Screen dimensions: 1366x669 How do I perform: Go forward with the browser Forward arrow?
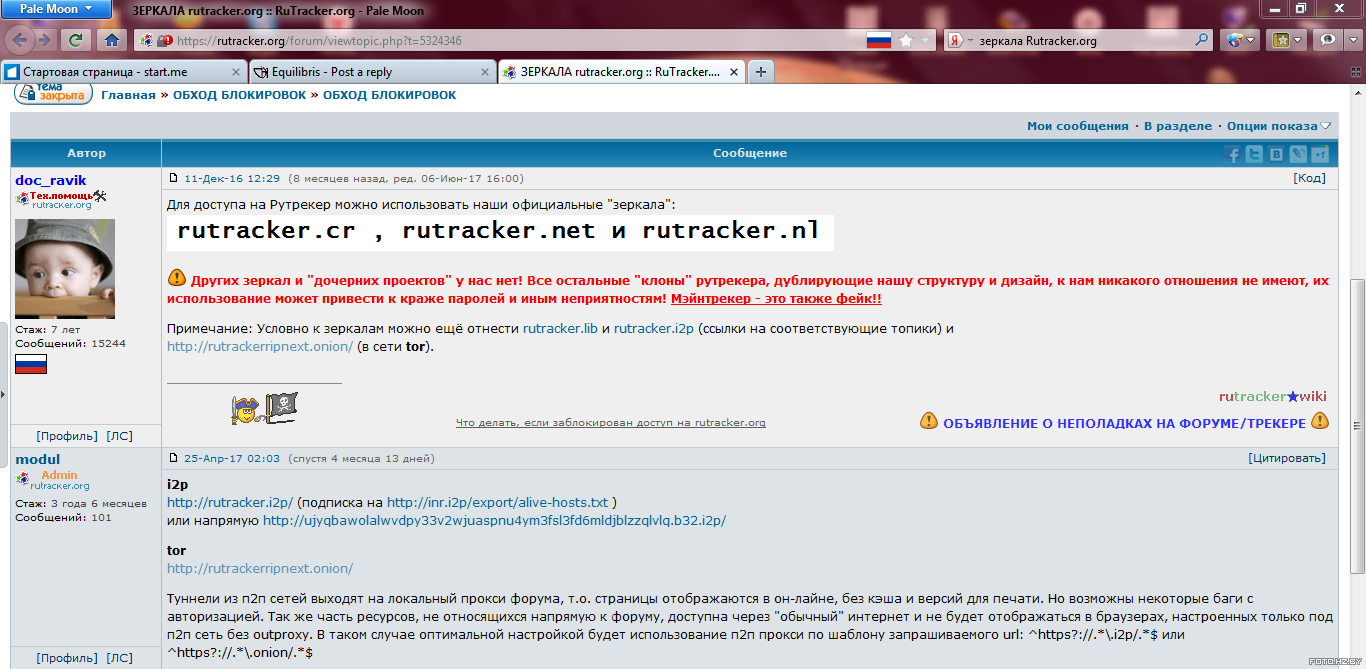[45, 40]
